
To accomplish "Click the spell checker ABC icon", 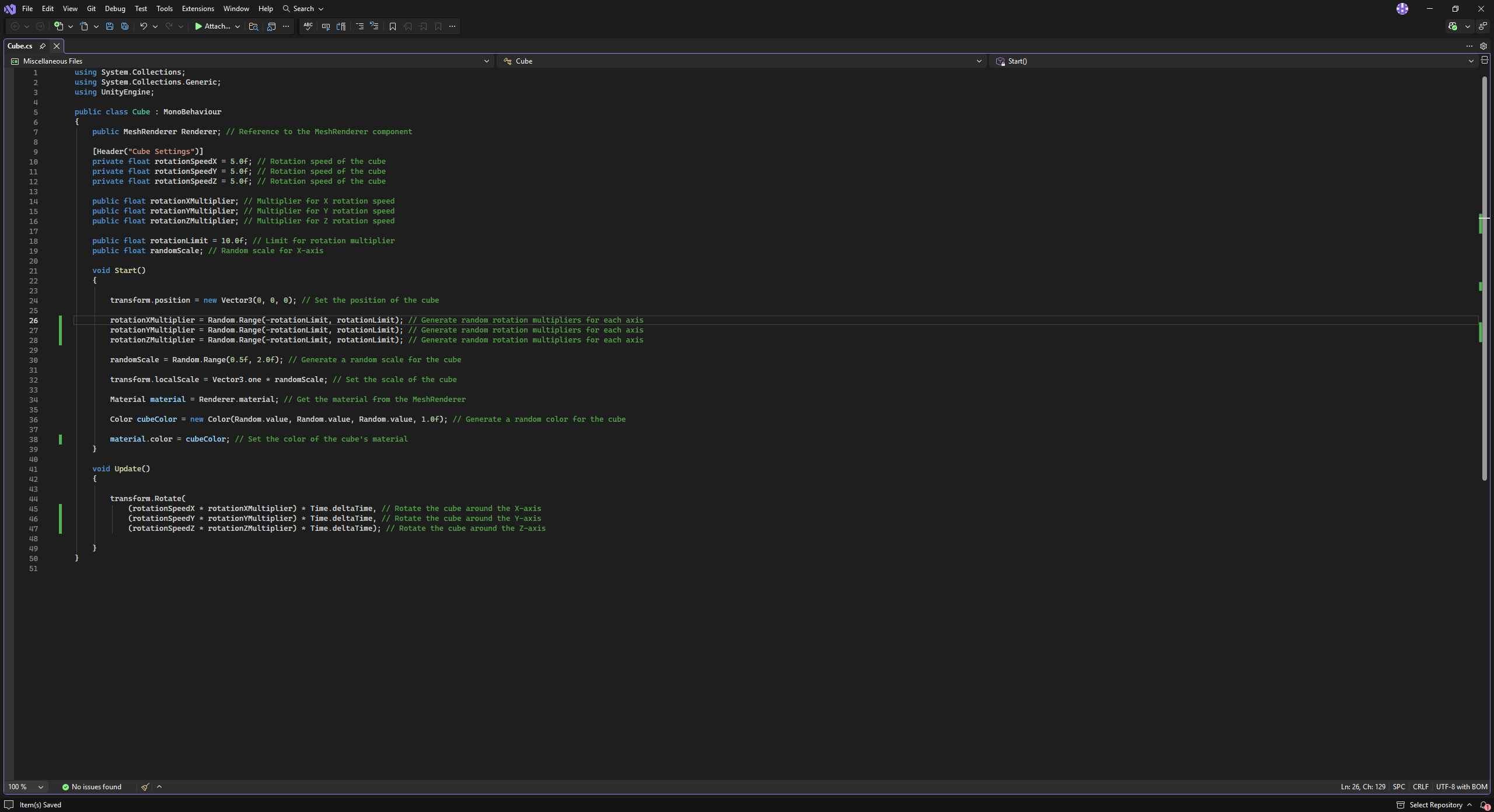I will 308,26.
